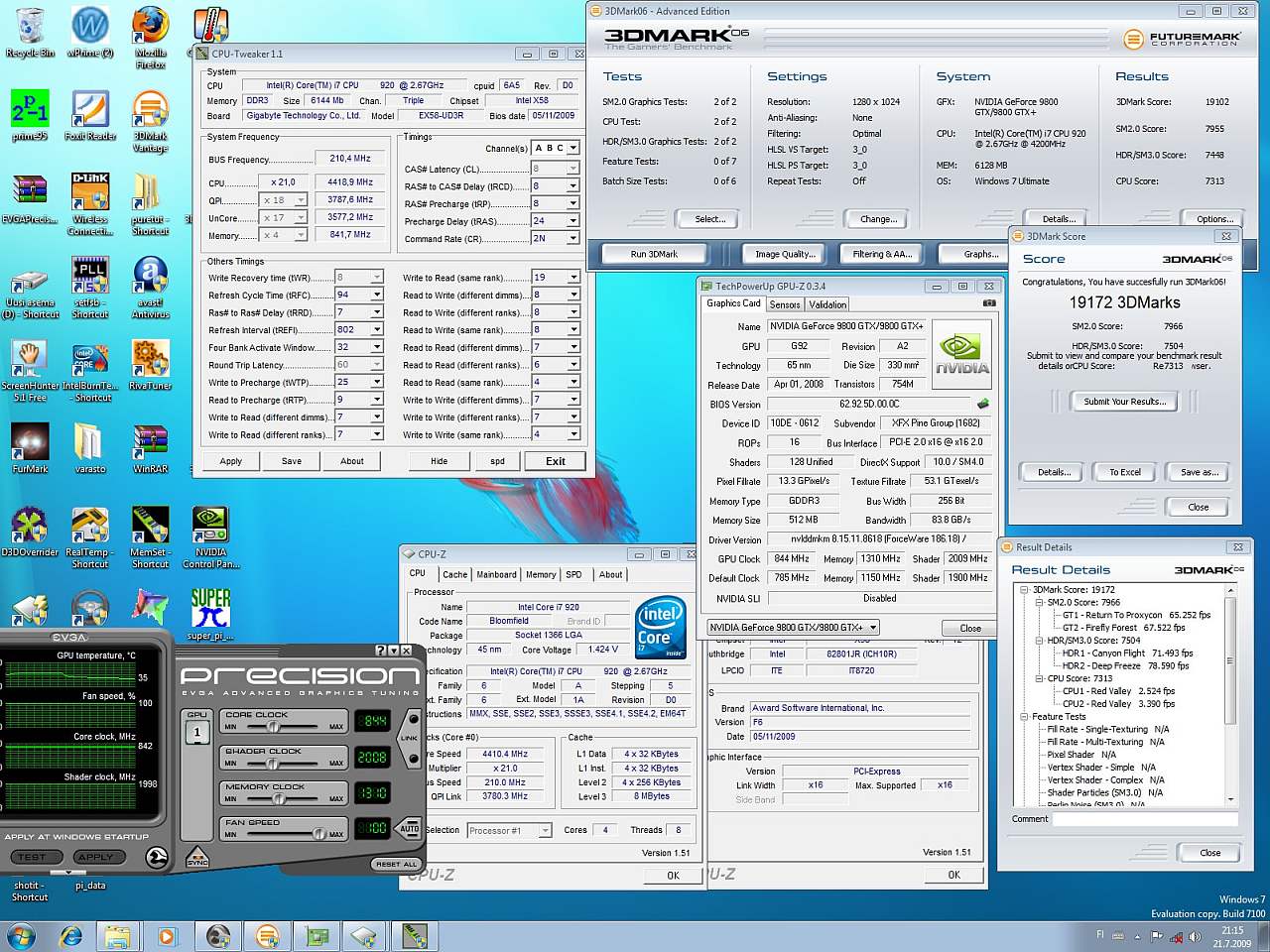Screen dimensions: 1270x952
Task: Collapse the SM2.0 Score tree node
Action: 1039,602
